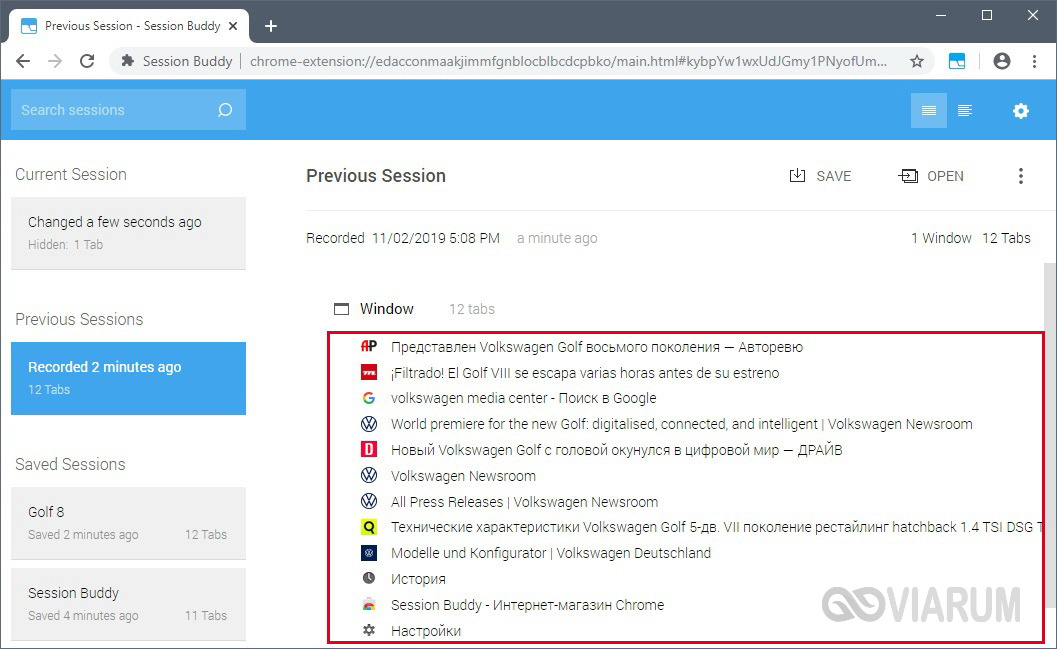This screenshot has height=649, width=1057.
Task: Click the '12 Tabs' count in header
Action: (1006, 238)
